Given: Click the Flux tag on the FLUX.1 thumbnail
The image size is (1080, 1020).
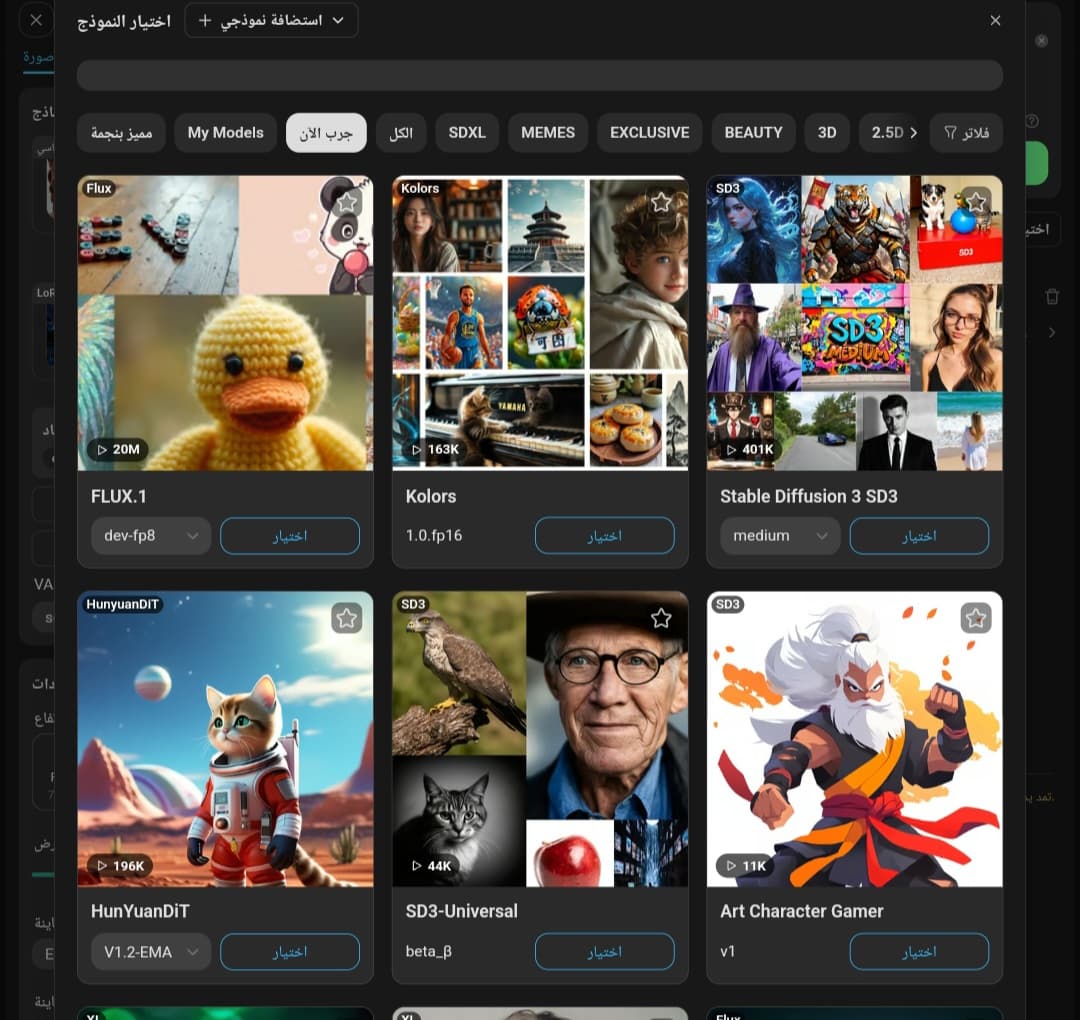Looking at the screenshot, I should [x=98, y=188].
